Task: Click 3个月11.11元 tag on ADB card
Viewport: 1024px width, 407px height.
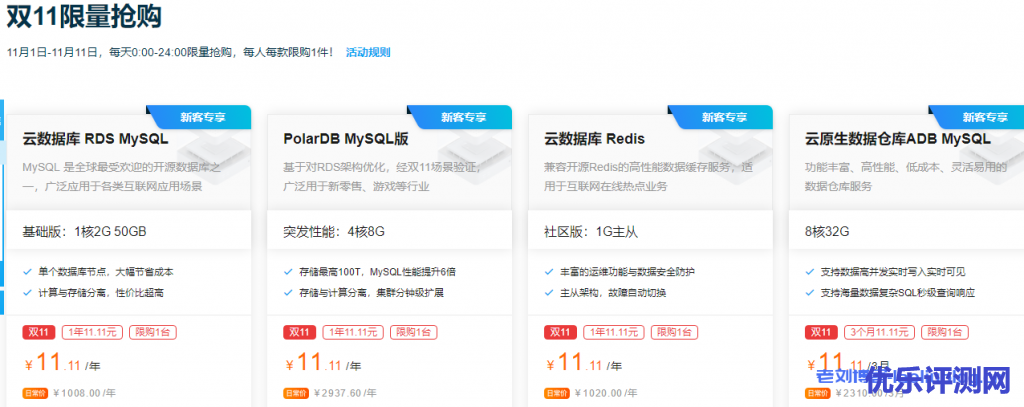Action: [x=880, y=332]
